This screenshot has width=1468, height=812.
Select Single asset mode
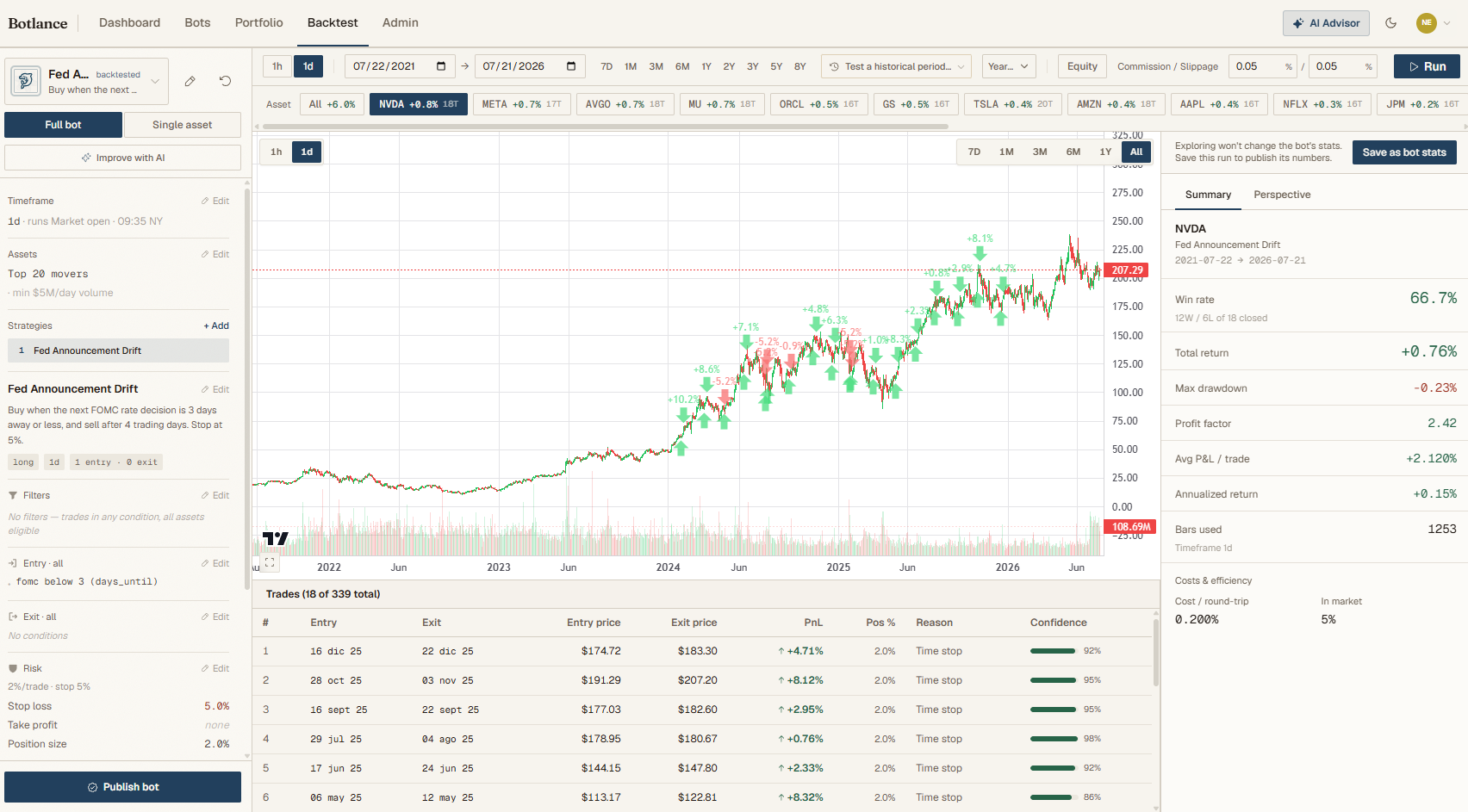pos(182,125)
